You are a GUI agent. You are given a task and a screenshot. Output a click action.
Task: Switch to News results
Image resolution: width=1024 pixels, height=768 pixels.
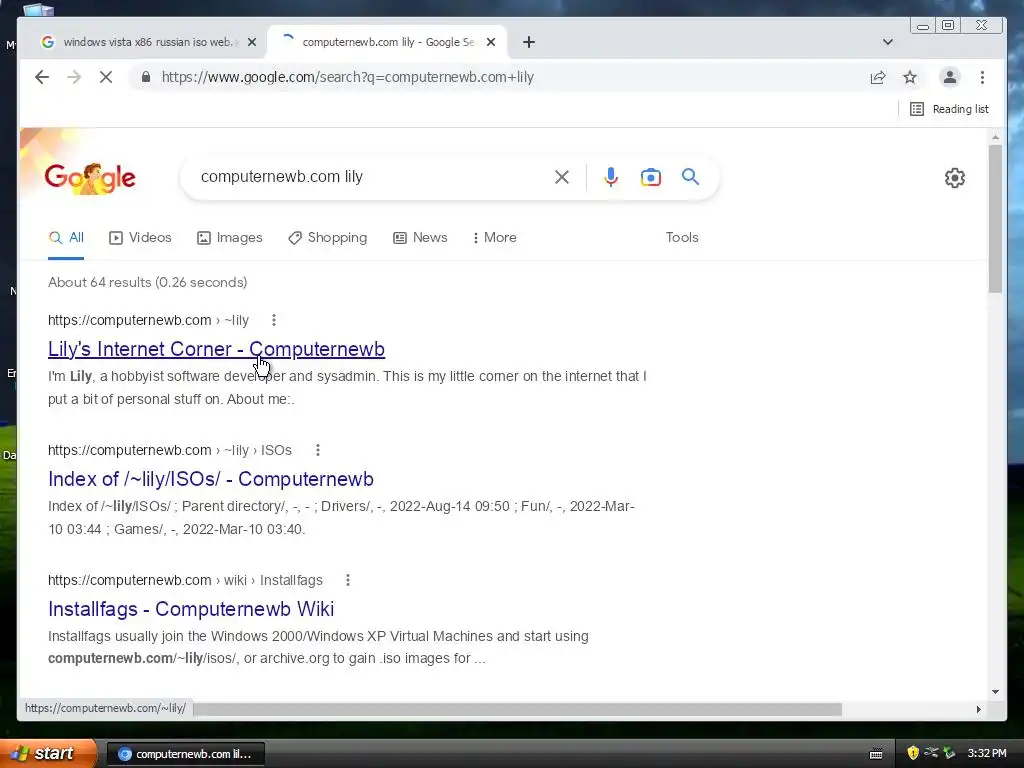point(421,238)
